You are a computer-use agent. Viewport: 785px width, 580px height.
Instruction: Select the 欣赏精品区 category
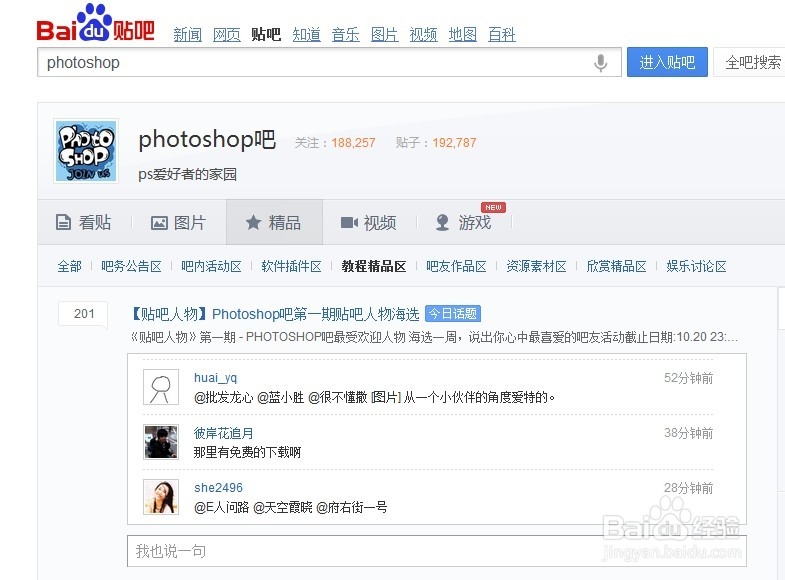tap(616, 266)
